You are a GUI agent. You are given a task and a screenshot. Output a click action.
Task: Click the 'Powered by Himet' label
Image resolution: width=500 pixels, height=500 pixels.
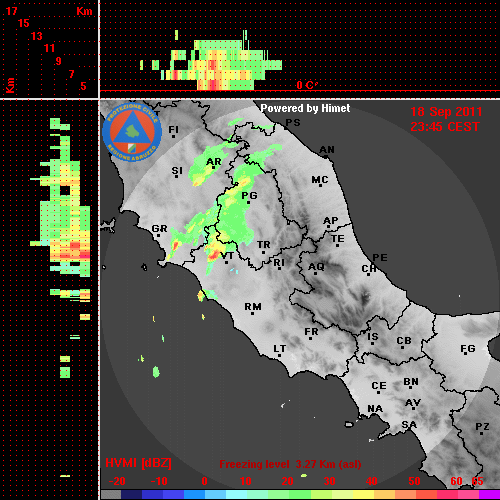305,108
